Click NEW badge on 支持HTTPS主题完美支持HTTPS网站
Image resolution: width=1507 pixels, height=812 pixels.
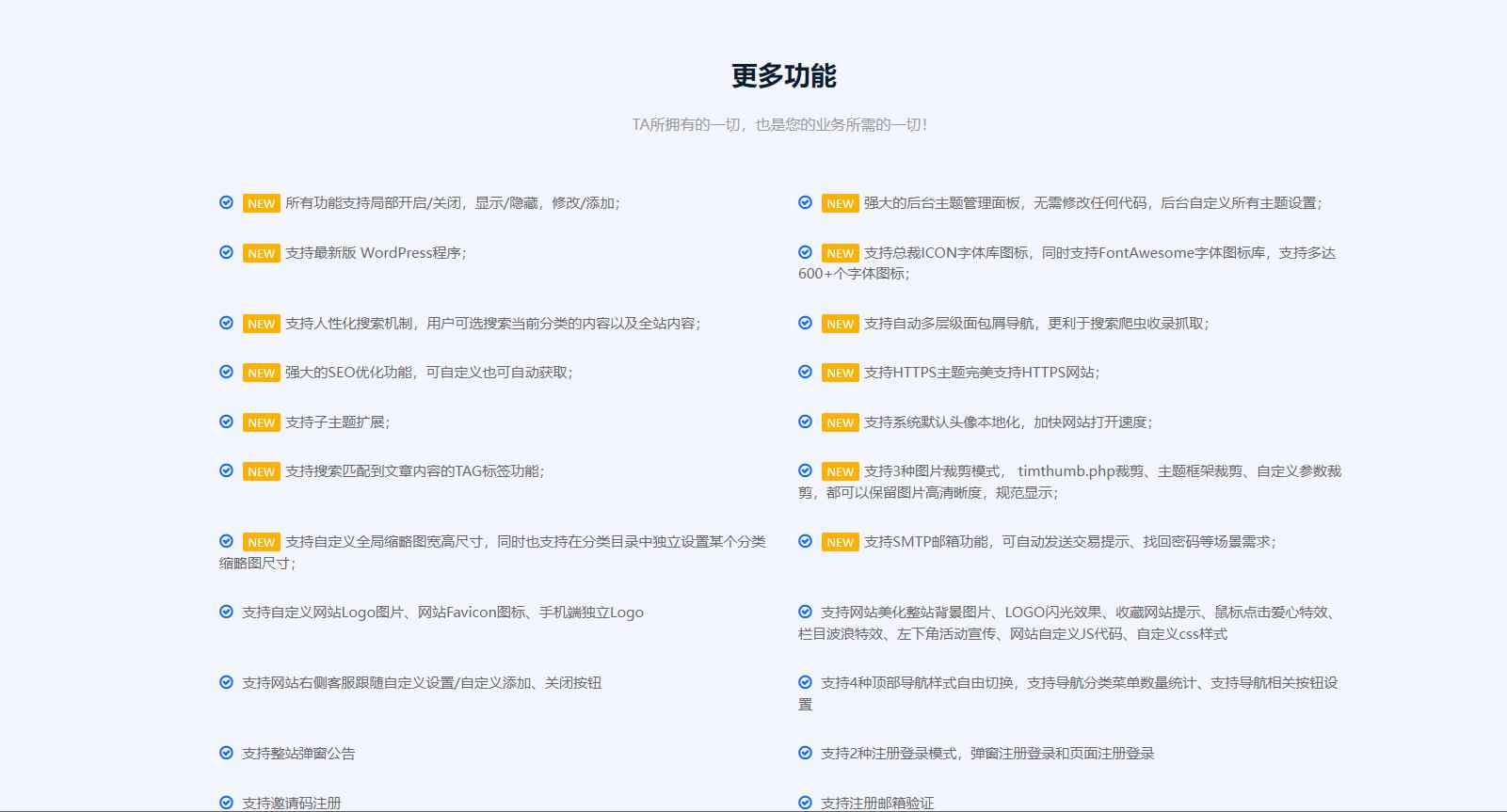pyautogui.click(x=841, y=373)
